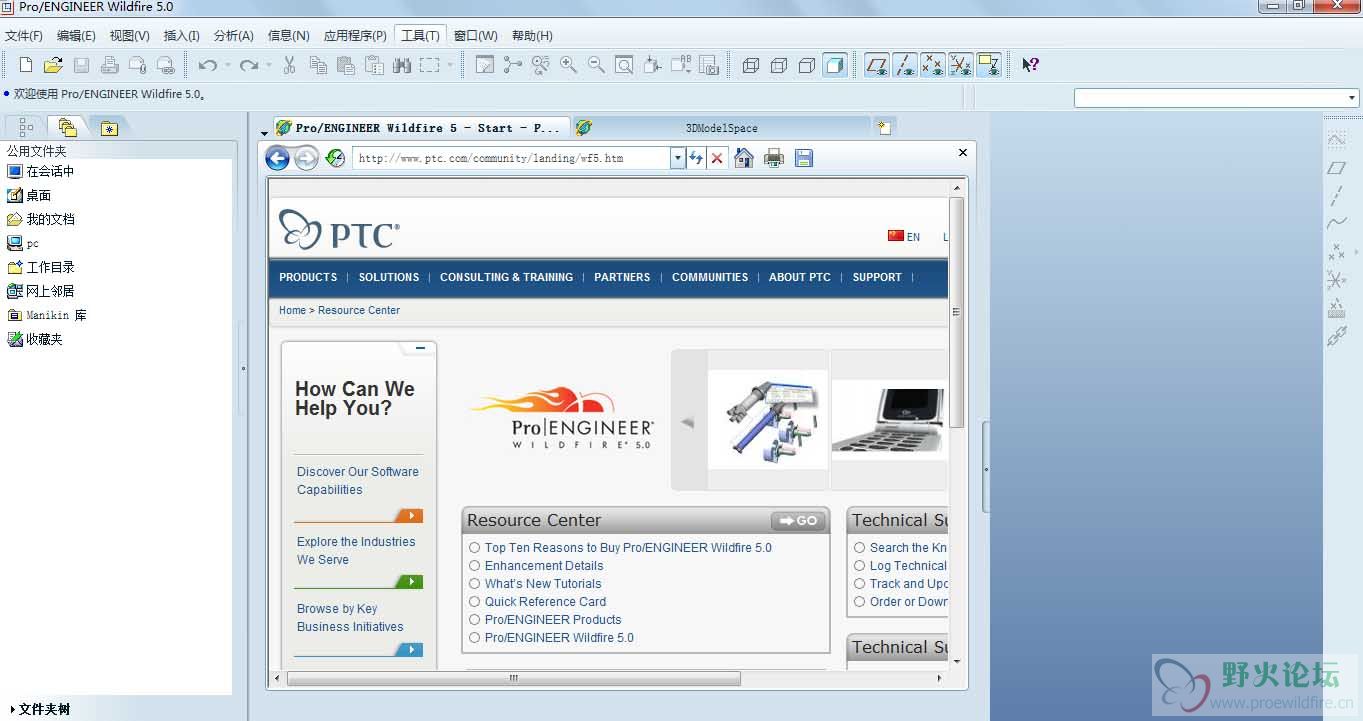Select Hidden Line display style icon
This screenshot has height=721, width=1363.
click(x=779, y=65)
